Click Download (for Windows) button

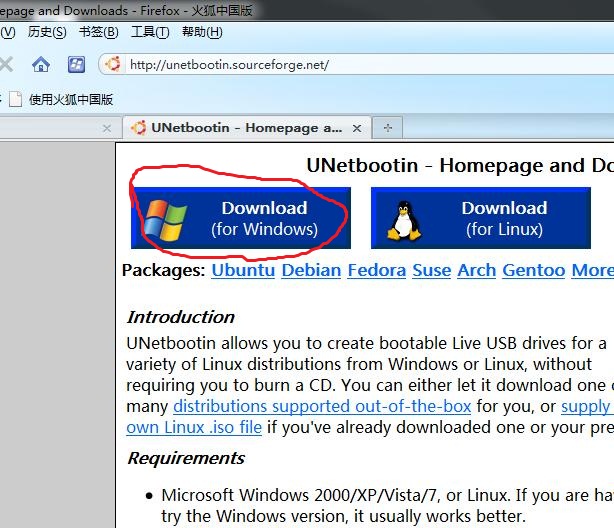click(241, 218)
